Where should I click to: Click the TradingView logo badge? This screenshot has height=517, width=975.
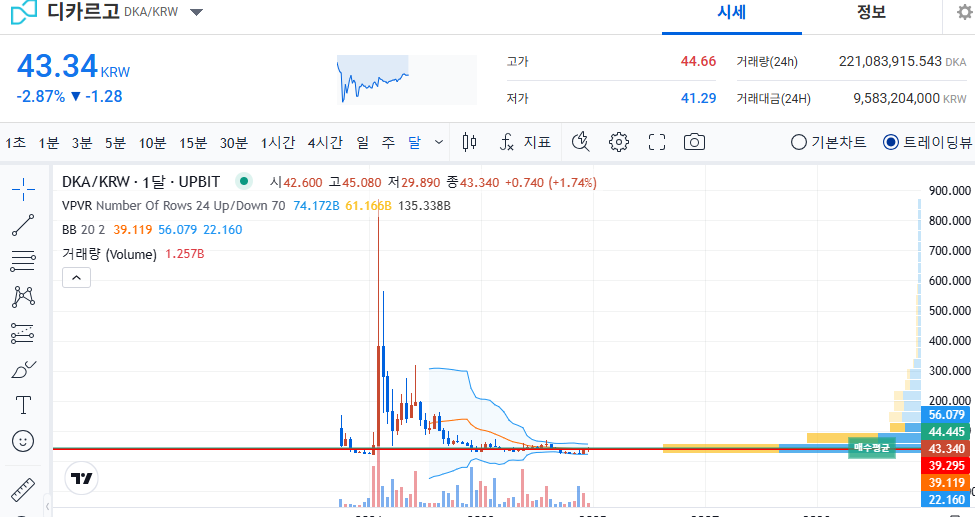point(81,478)
